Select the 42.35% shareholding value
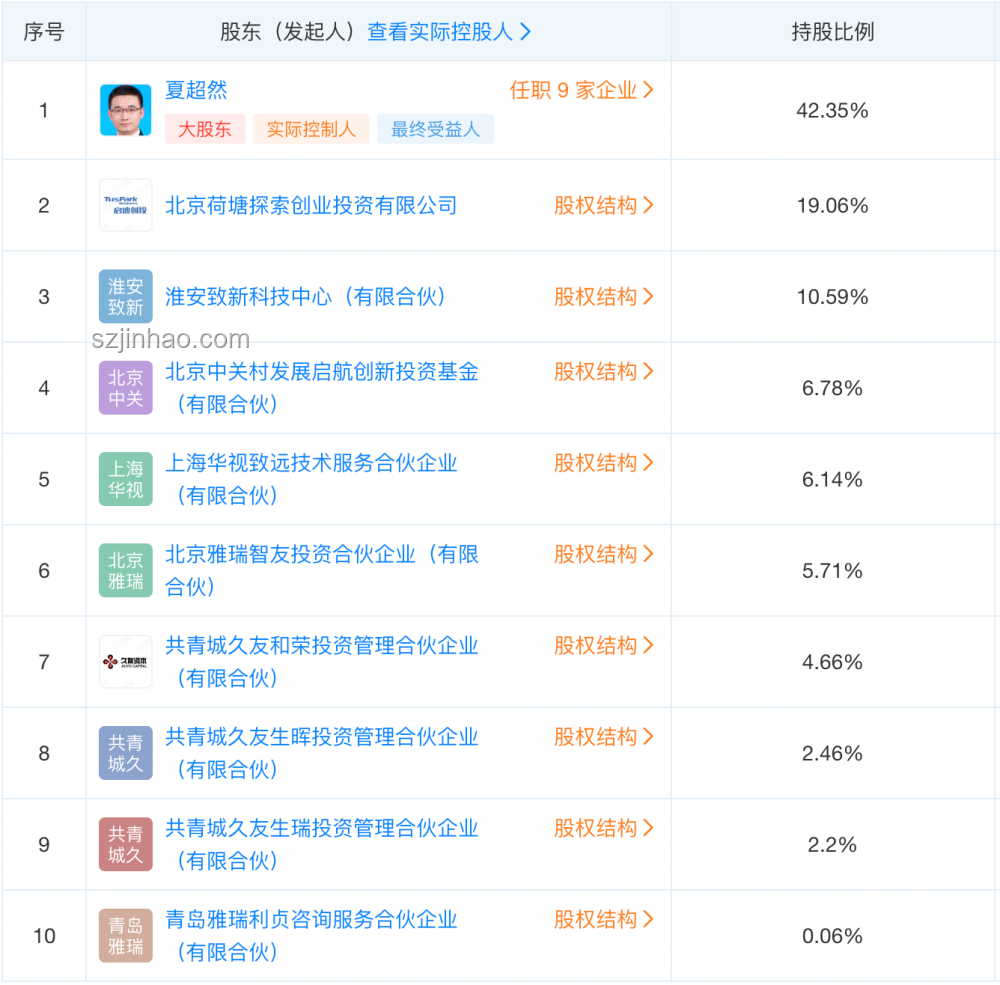Screen dimensions: 1000x985 (832, 110)
